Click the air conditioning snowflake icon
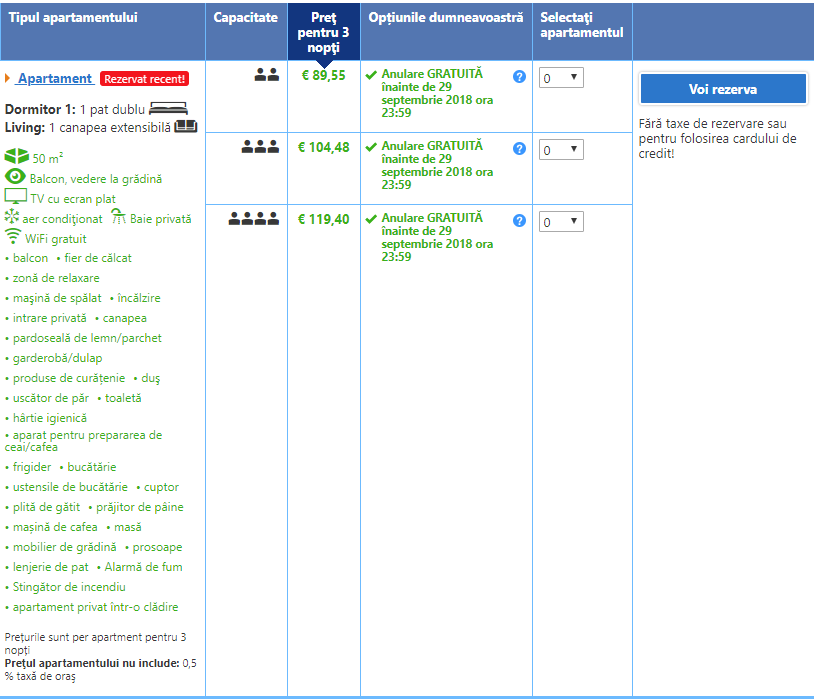The image size is (820, 699). (13, 217)
